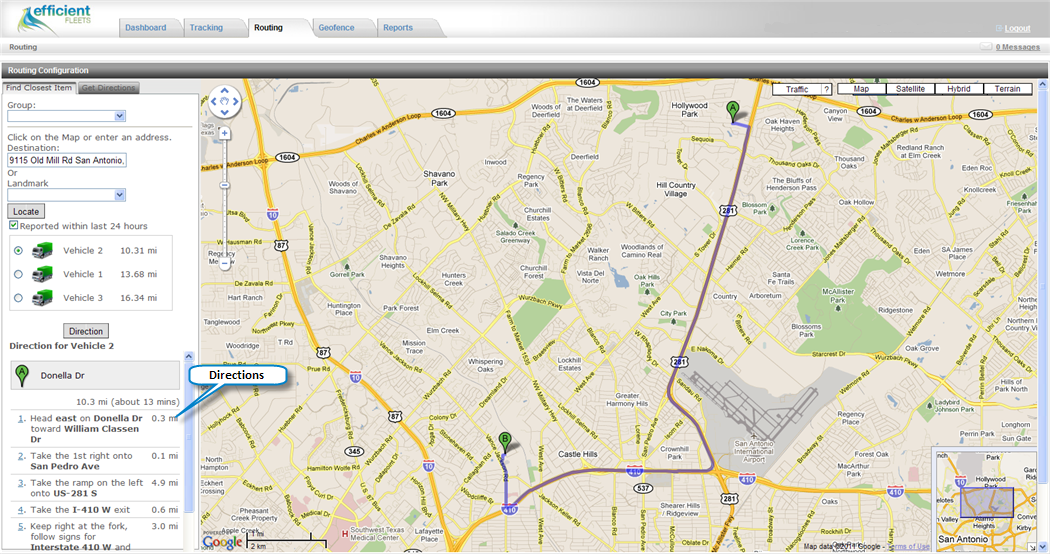Viewport: 1050px width, 554px height.
Task: Select the Vehicle 1 radio button
Action: 18,274
